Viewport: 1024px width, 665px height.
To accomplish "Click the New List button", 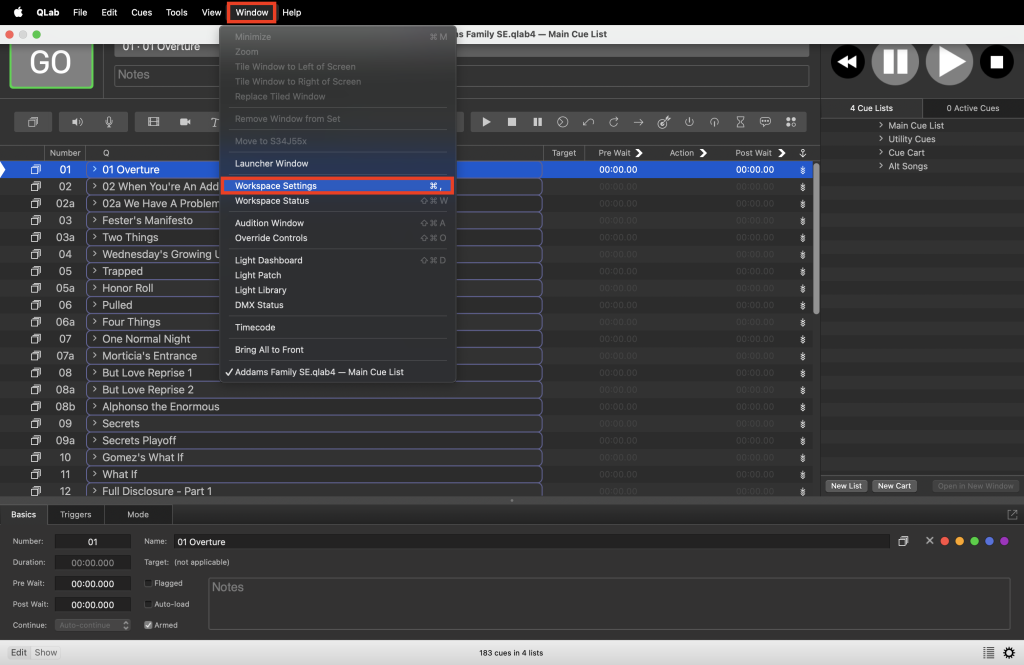I will (846, 486).
